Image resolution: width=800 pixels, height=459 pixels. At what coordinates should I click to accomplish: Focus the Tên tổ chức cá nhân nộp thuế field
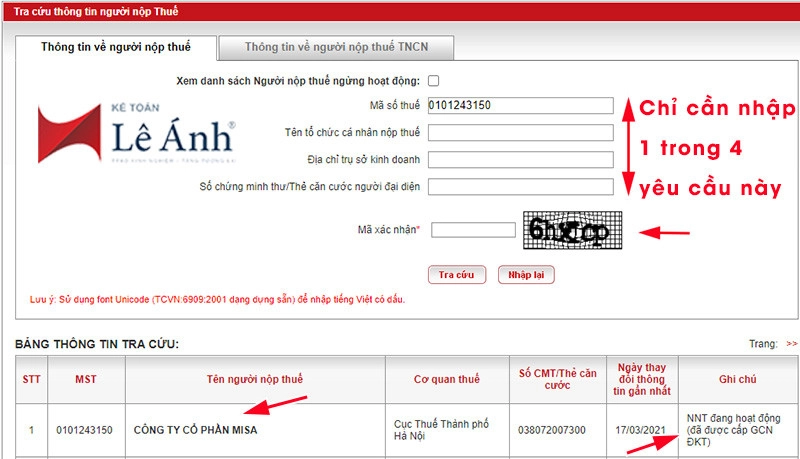(519, 133)
